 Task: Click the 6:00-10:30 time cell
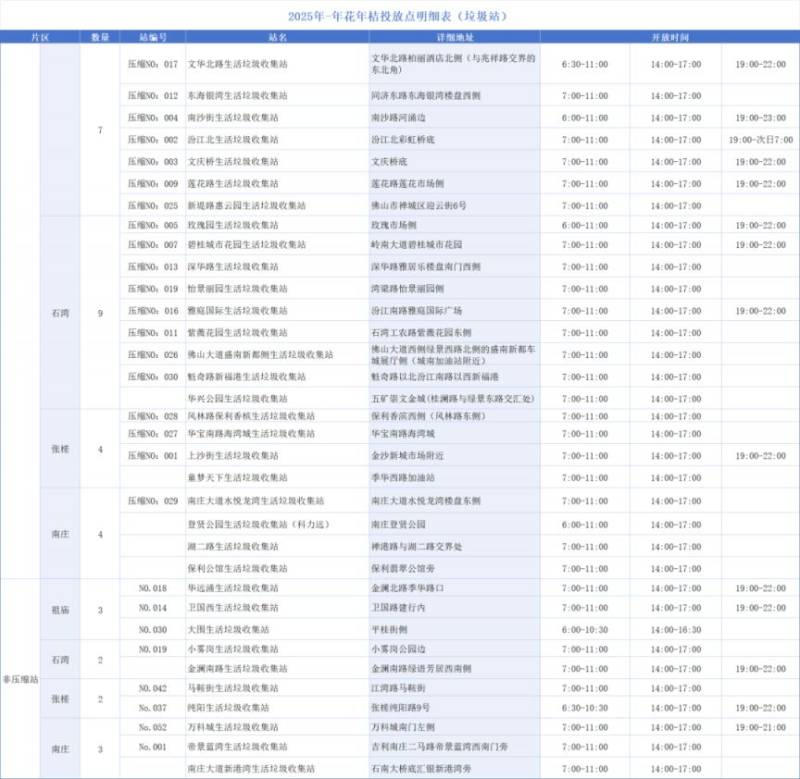click(585, 630)
